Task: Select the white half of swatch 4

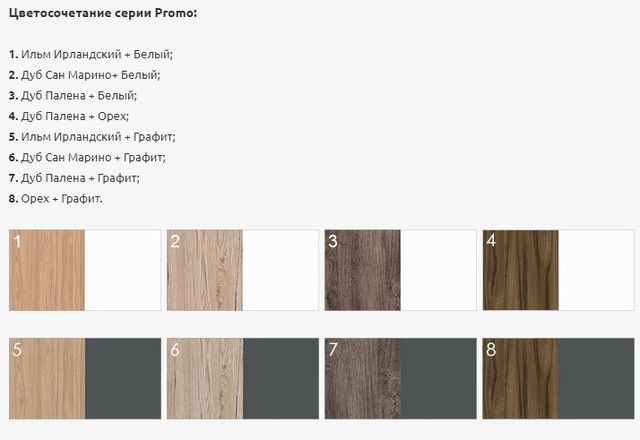Action: 596,270
